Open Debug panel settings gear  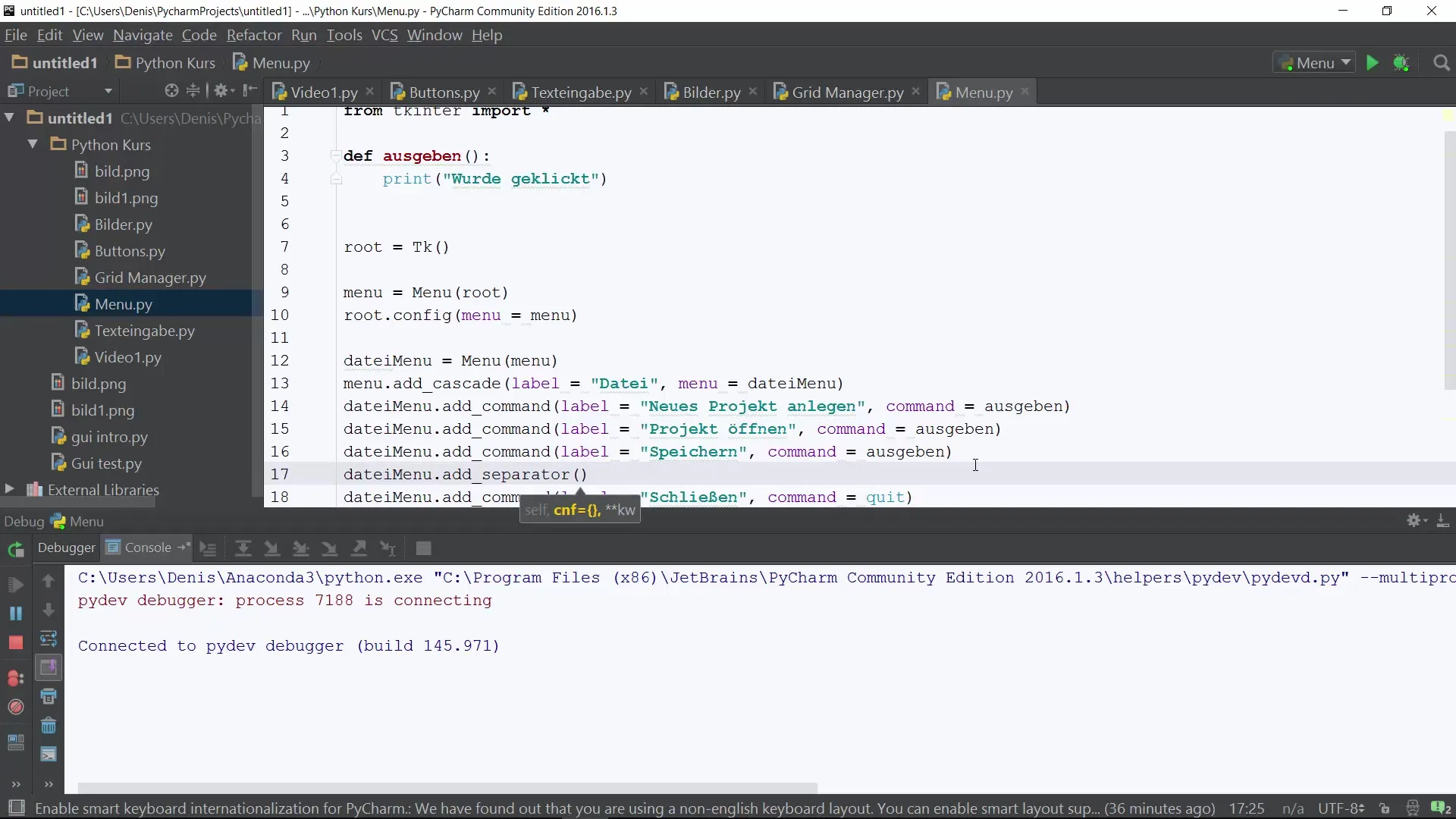1417,521
